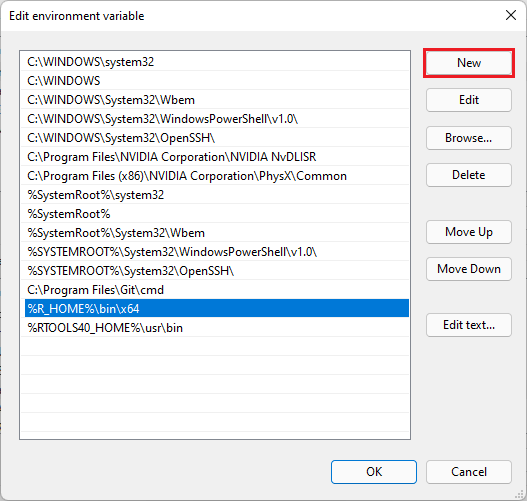This screenshot has height=501, width=527.
Task: Confirm changes with OK
Action: pyautogui.click(x=374, y=472)
